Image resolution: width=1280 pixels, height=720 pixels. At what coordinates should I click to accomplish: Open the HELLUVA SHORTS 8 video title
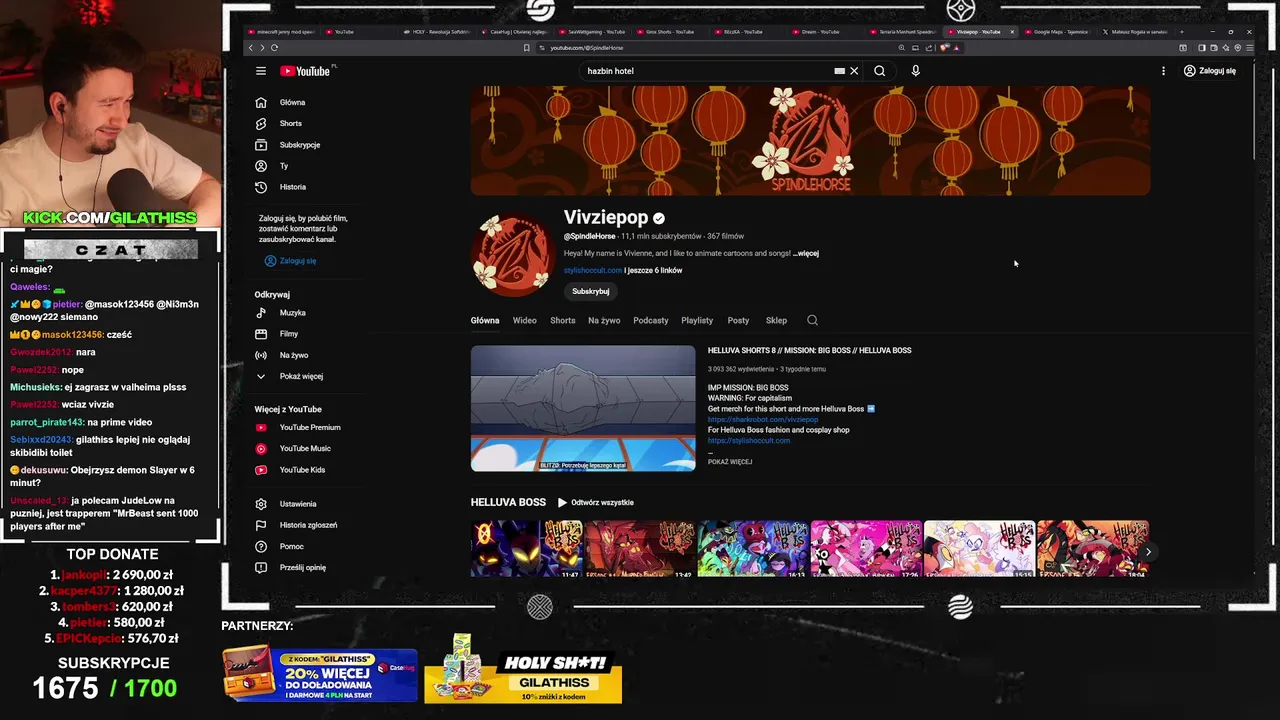809,351
